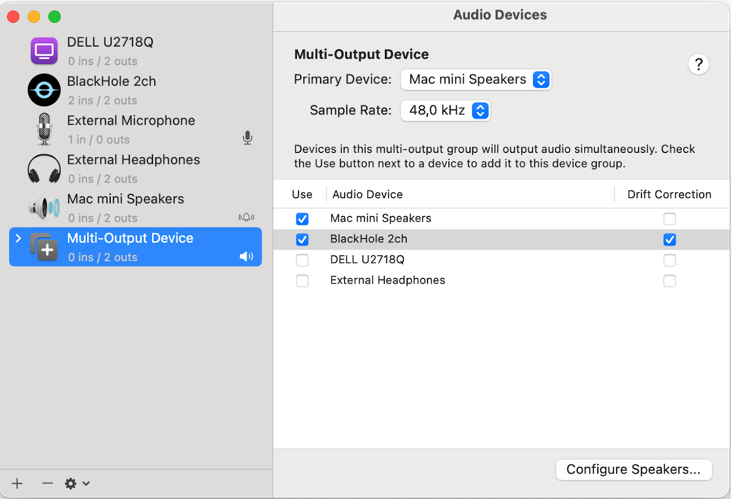Screen dimensions: 731x499
Task: Click BlackHole 2ch row in table
Action: pyautogui.click(x=502, y=240)
